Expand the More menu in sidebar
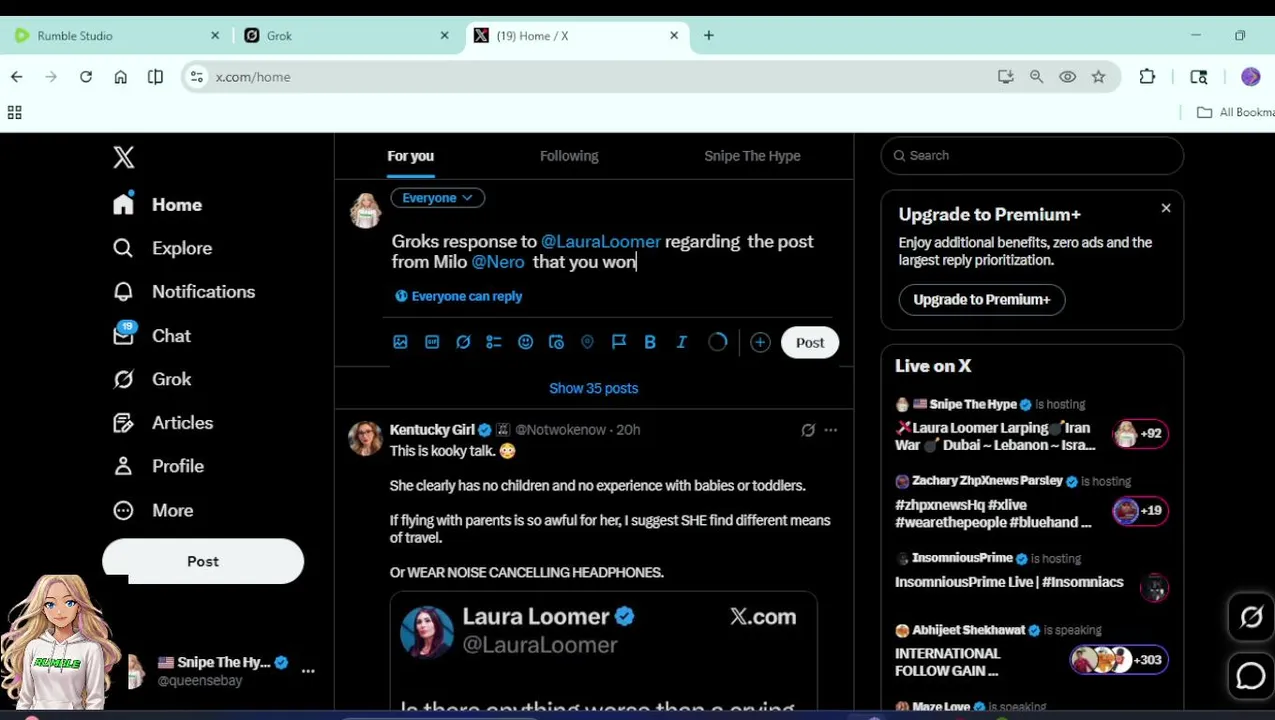Viewport: 1275px width, 720px height. click(153, 510)
